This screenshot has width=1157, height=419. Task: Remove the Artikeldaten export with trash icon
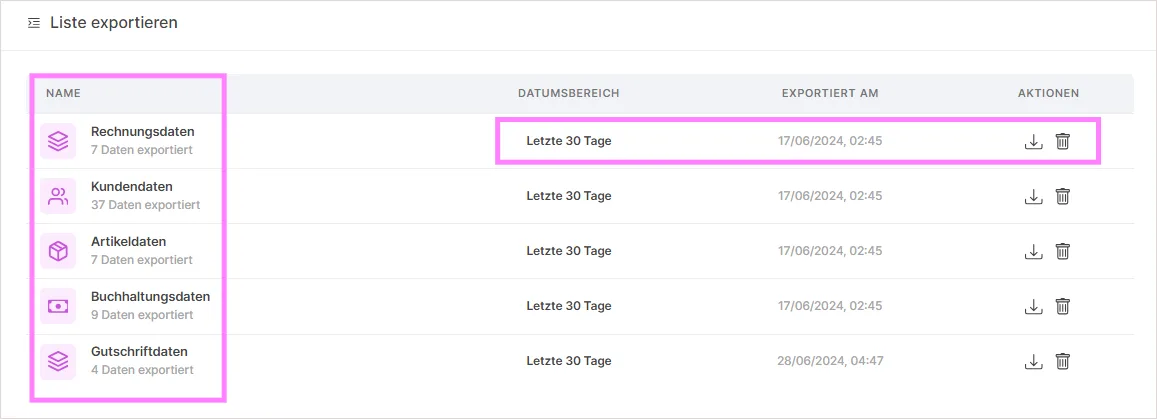(1063, 252)
